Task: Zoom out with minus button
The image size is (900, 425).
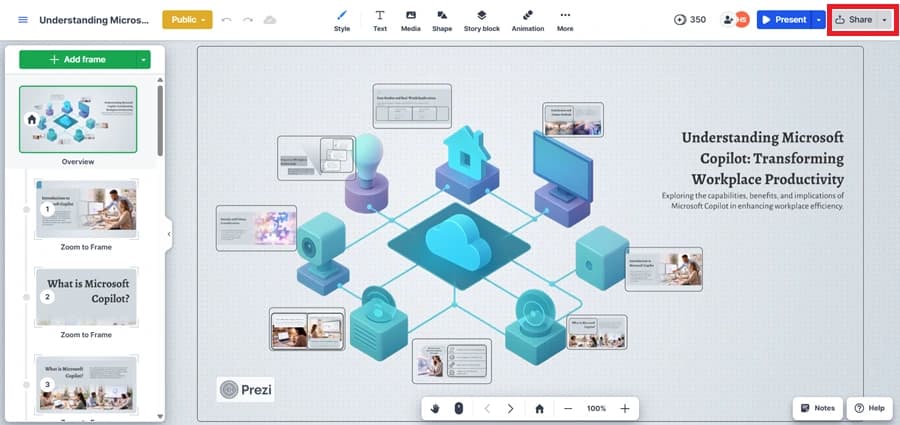Action: tap(568, 408)
